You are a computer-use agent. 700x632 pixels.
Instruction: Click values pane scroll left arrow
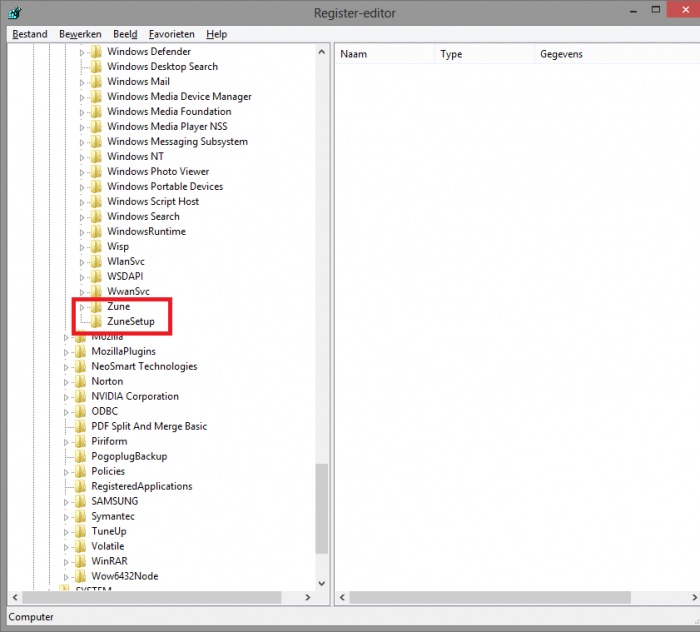coord(342,597)
